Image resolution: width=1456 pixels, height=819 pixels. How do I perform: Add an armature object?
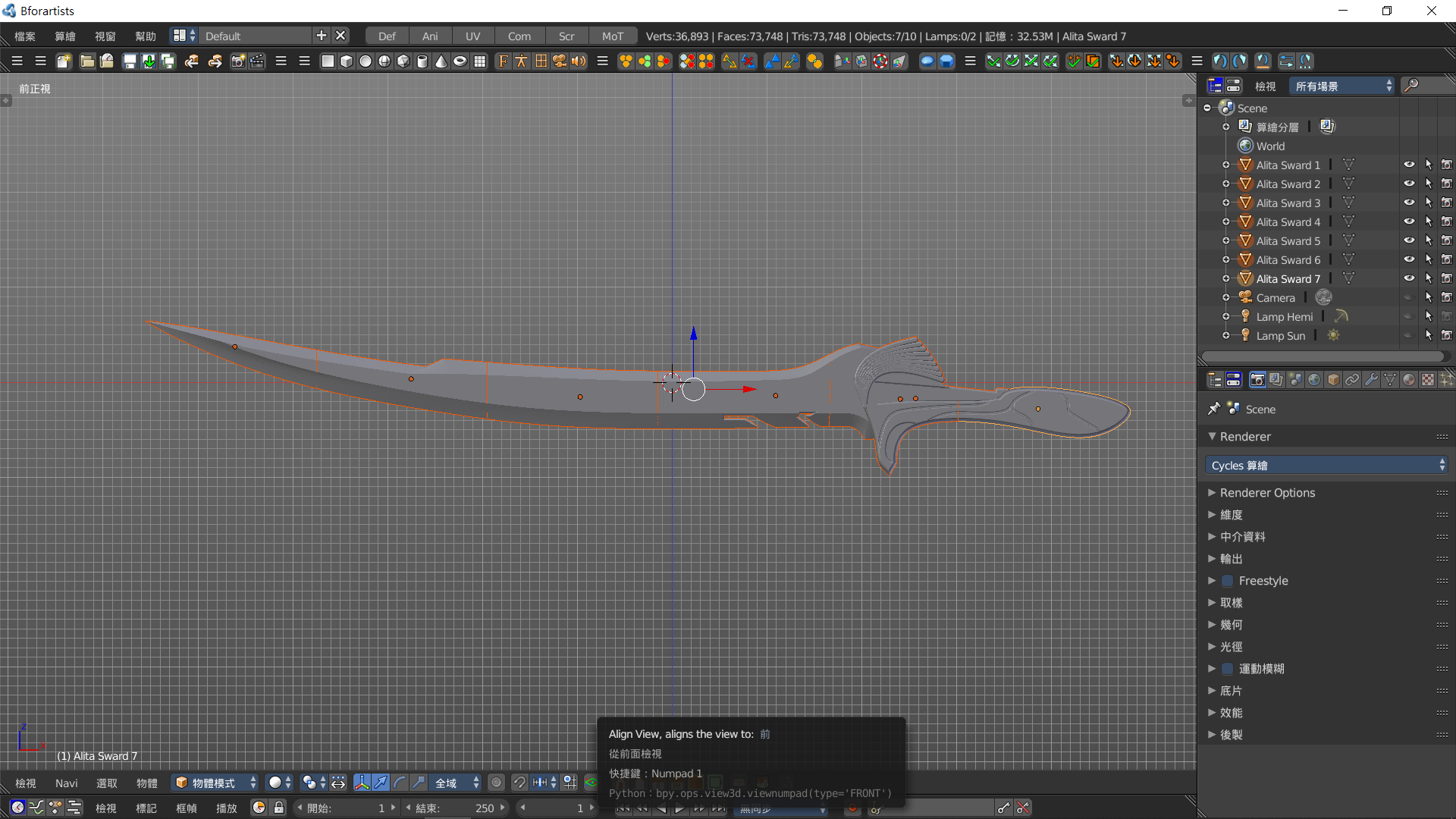click(x=522, y=61)
